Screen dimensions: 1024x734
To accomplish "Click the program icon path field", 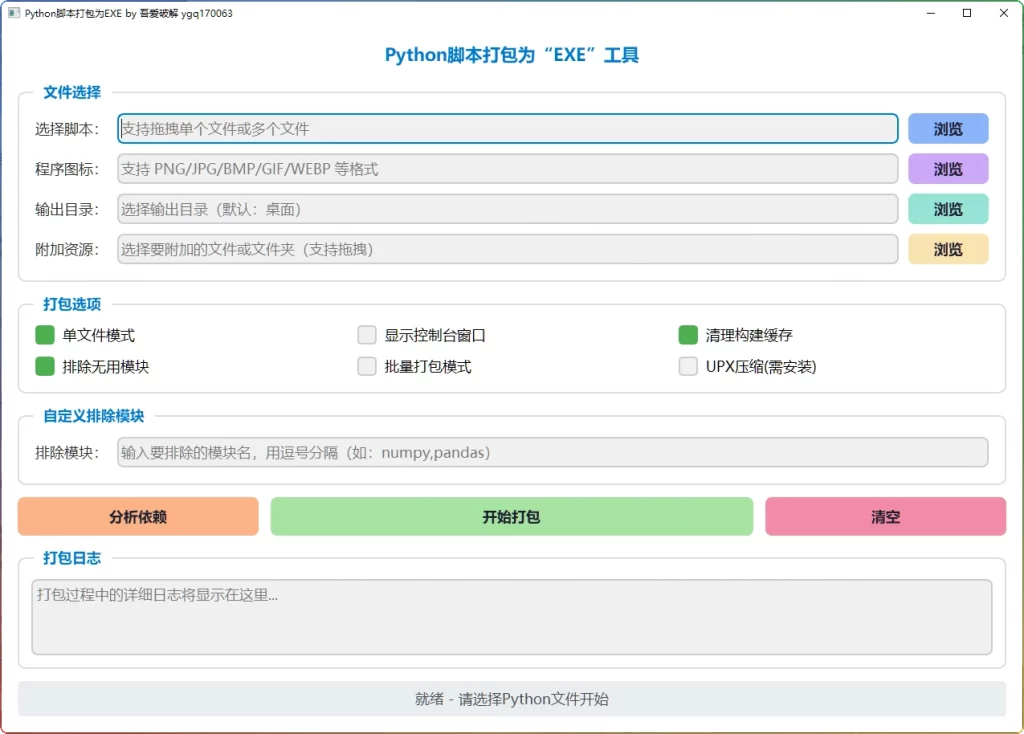I will [x=505, y=168].
